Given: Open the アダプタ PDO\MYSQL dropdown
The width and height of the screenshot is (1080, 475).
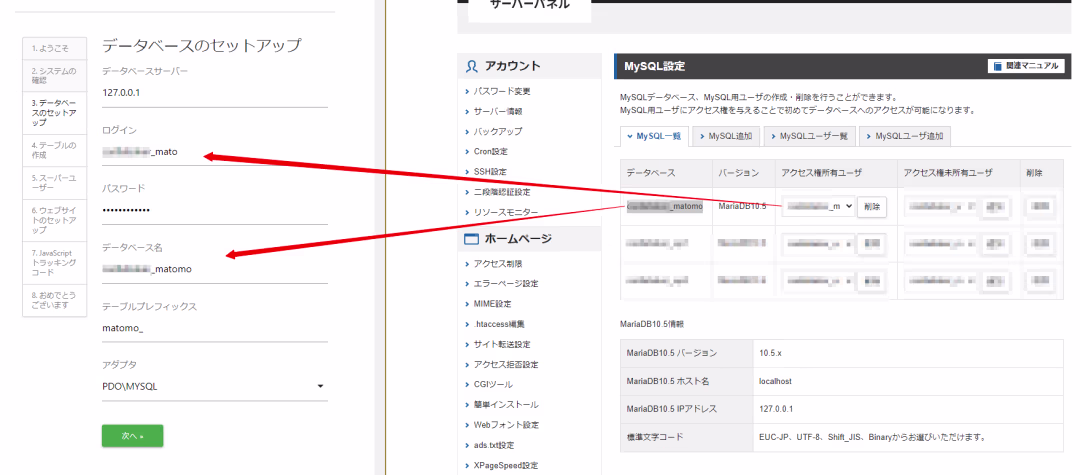Looking at the screenshot, I should tap(214, 386).
